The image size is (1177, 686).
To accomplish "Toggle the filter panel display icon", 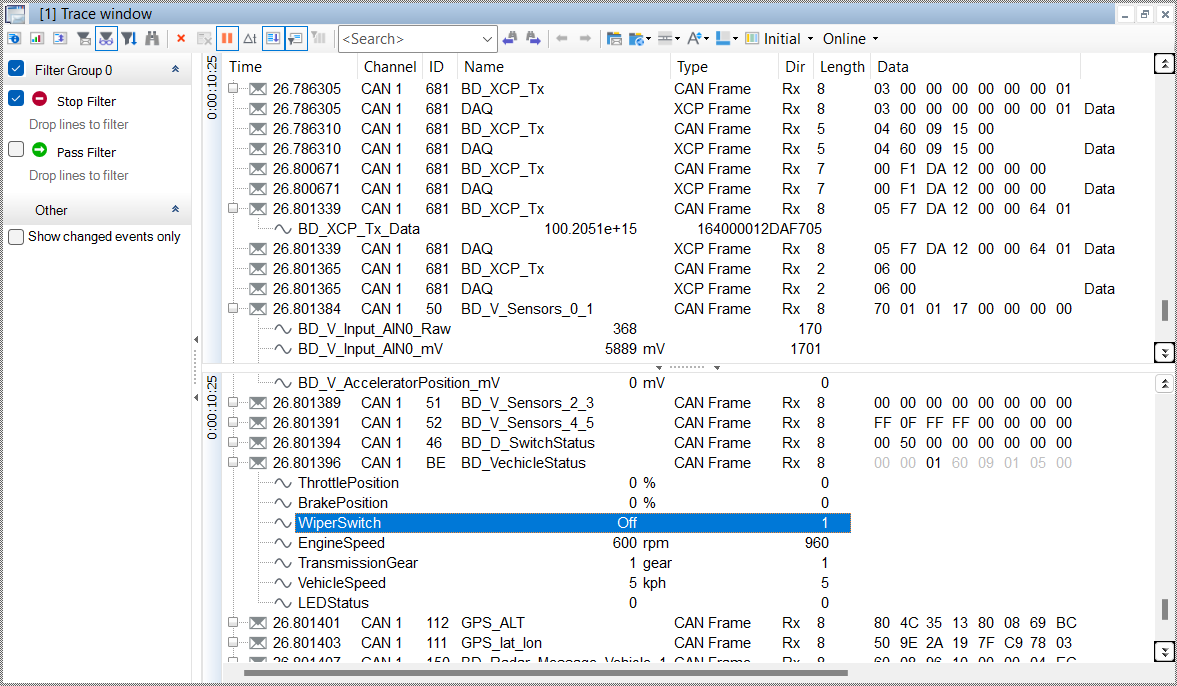I will [x=297, y=38].
